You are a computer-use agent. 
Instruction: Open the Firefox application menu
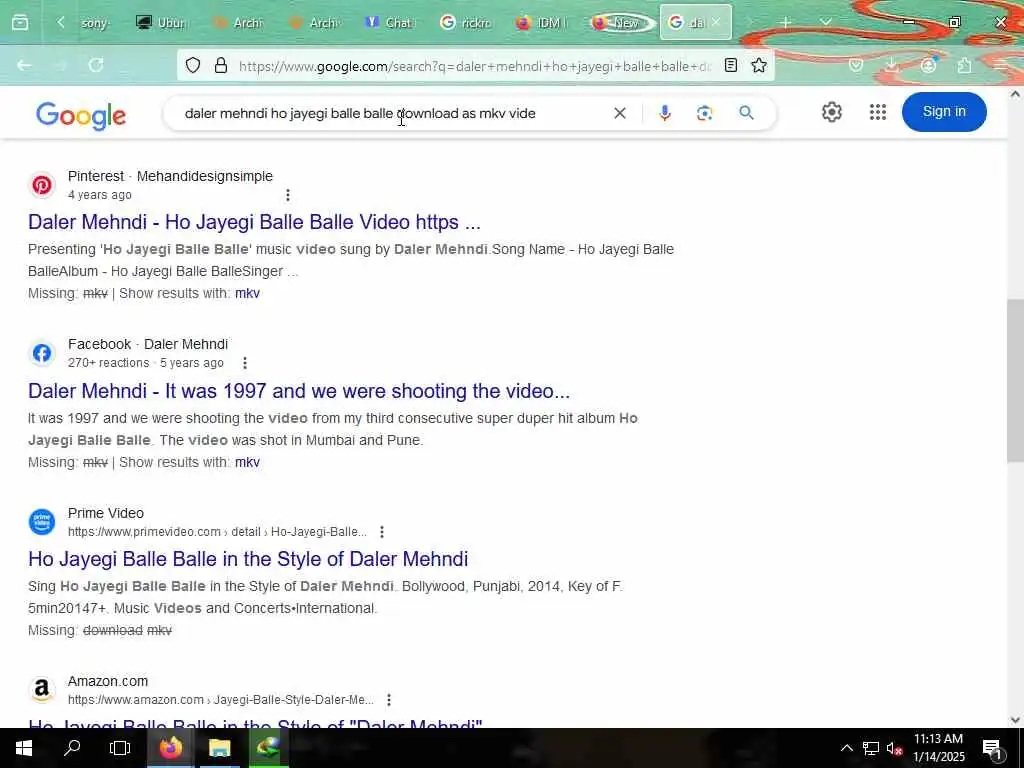[x=1000, y=65]
